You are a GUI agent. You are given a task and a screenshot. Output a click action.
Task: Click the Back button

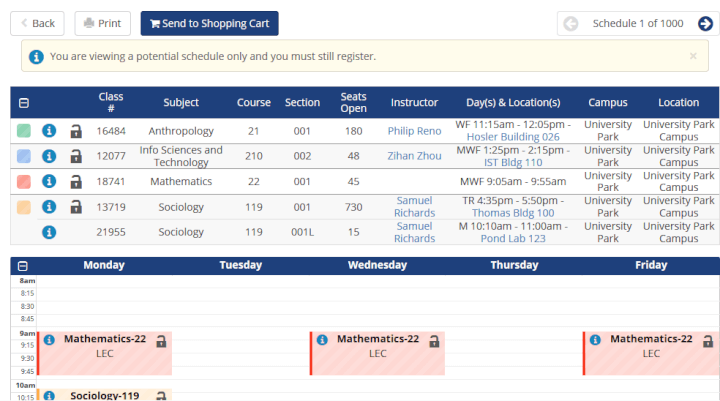coord(37,23)
